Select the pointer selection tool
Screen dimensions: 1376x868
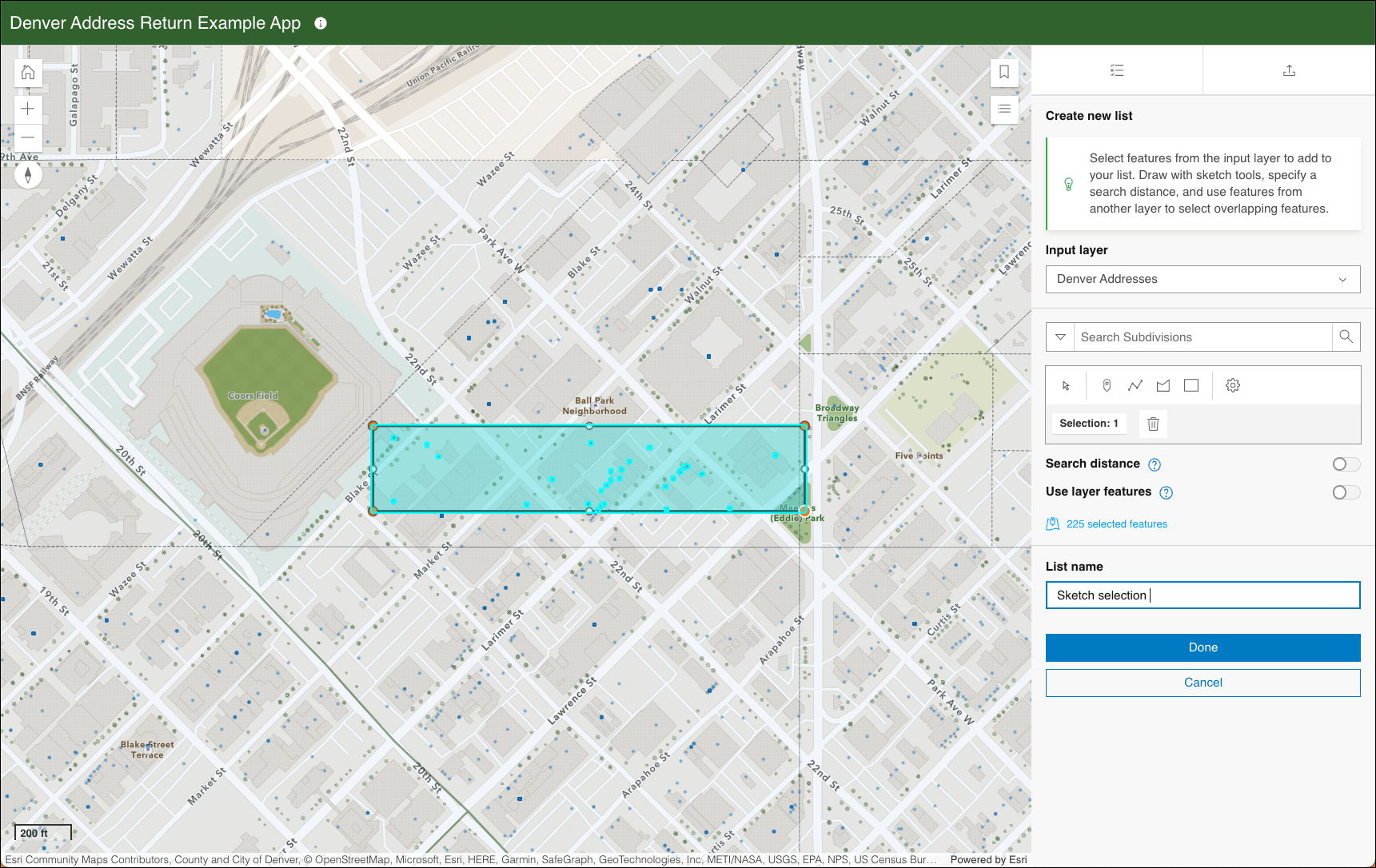point(1066,385)
